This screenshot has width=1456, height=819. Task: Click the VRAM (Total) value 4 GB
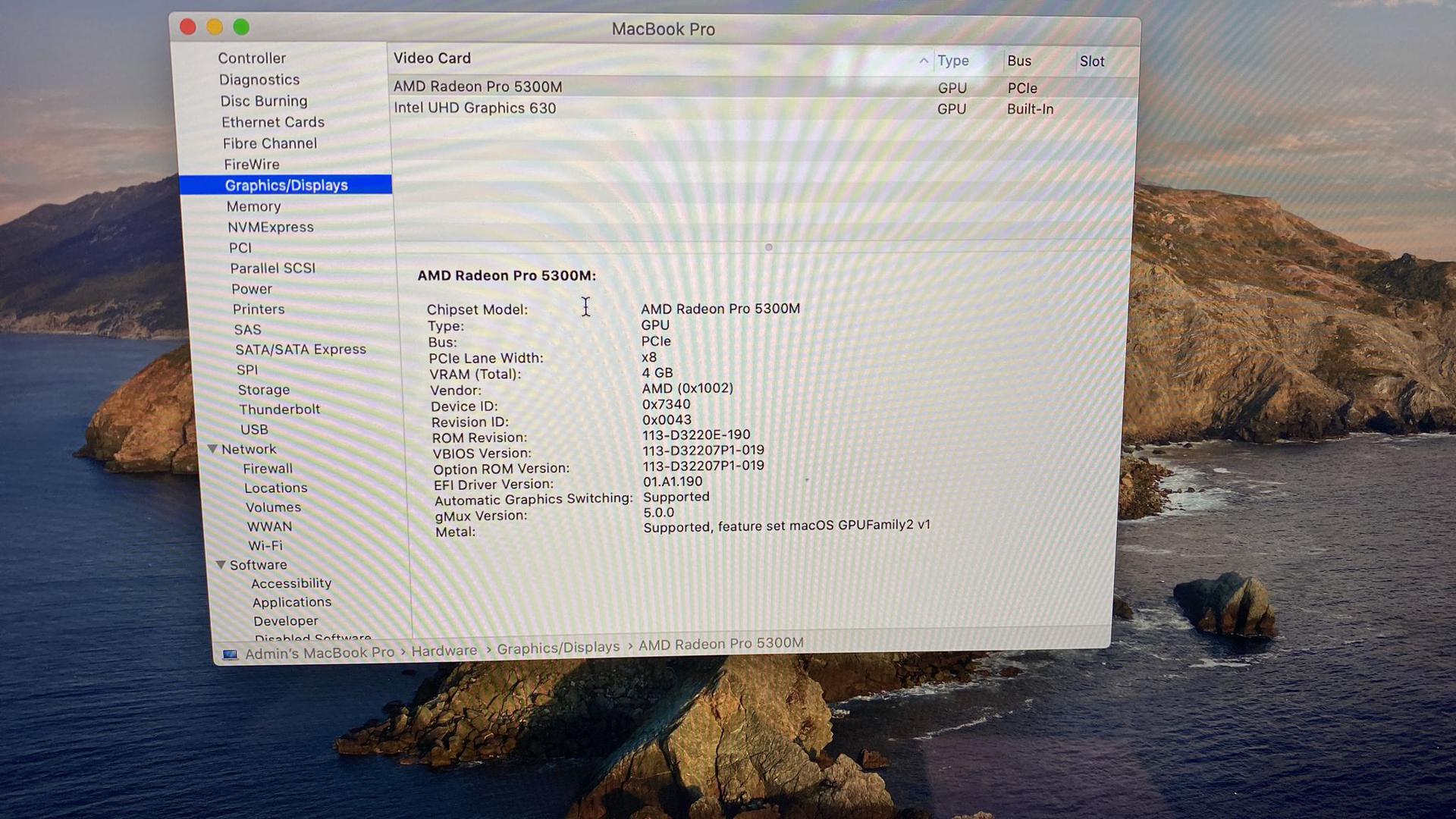[657, 372]
